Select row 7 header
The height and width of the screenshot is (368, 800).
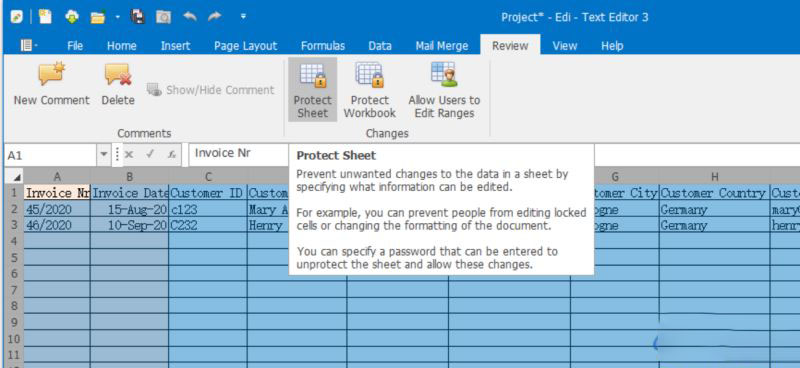[x=14, y=290]
